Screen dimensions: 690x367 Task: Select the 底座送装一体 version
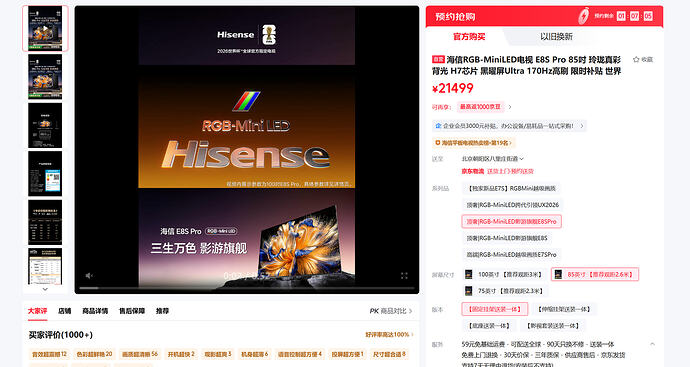coord(489,326)
